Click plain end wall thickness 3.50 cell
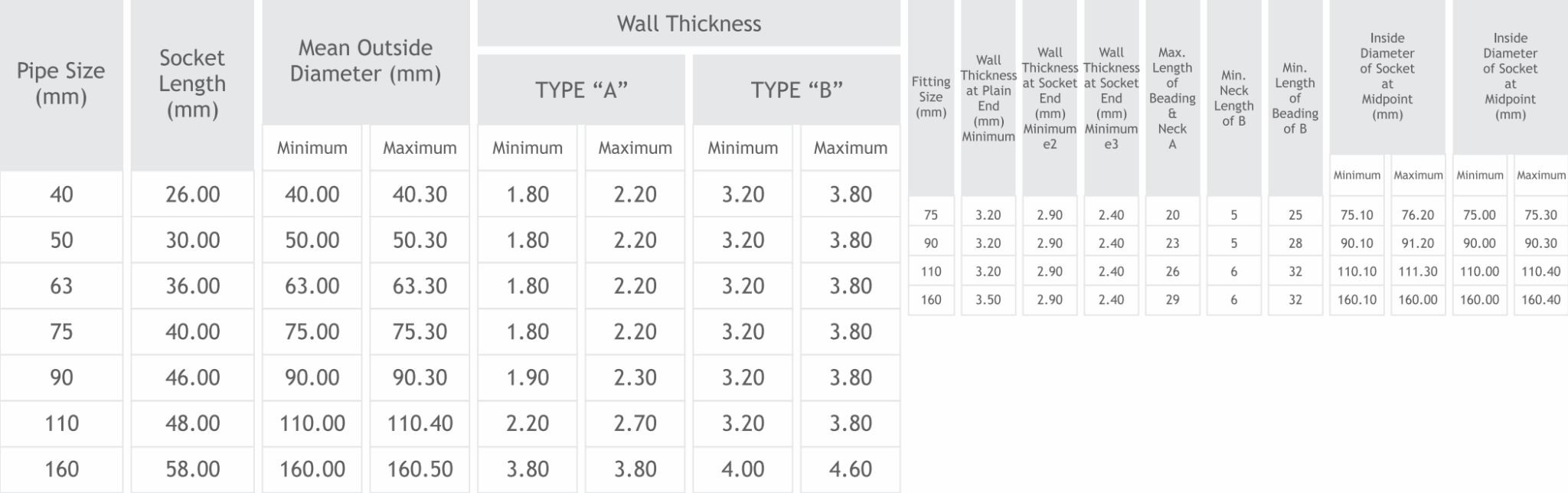 [x=988, y=299]
